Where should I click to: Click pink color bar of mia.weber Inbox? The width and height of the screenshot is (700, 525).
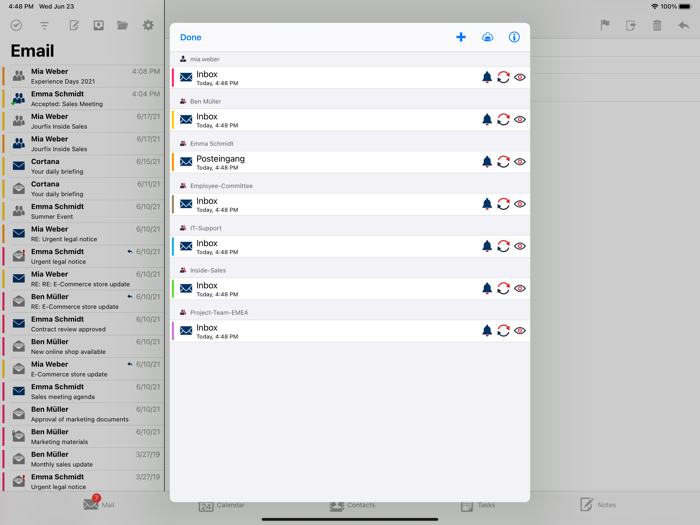173,78
